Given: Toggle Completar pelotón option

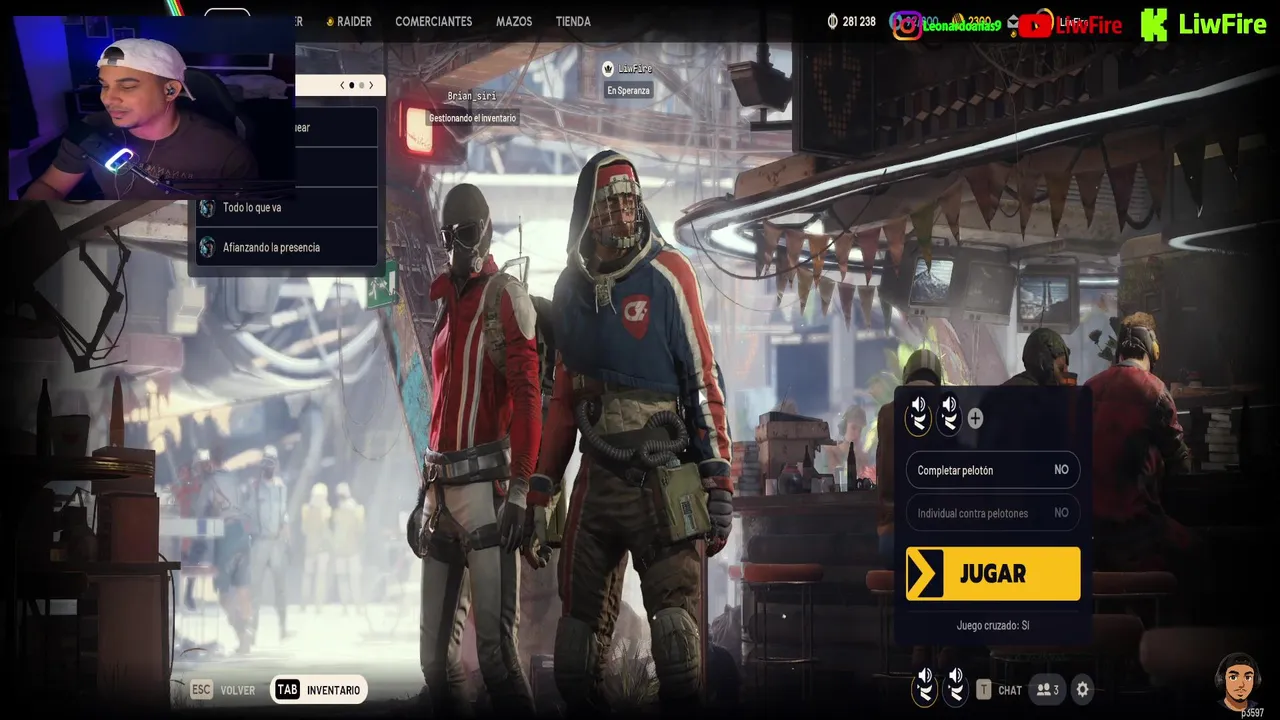Looking at the screenshot, I should click(993, 470).
